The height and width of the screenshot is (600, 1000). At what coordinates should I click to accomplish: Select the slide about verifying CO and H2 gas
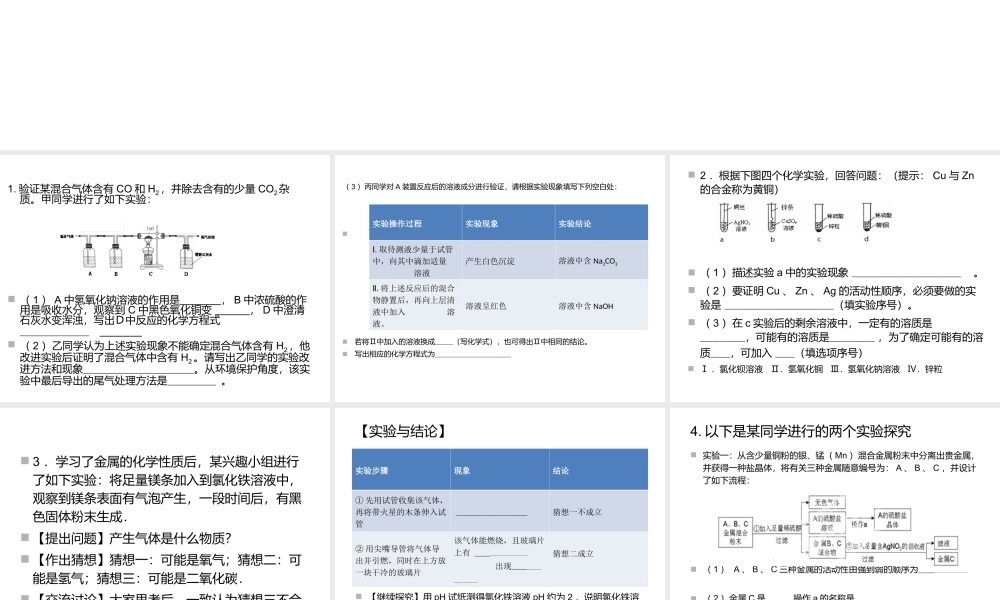165,278
